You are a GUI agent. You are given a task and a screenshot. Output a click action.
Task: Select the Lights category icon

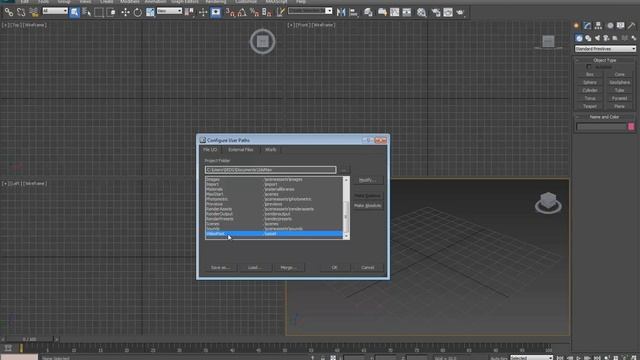(597, 38)
